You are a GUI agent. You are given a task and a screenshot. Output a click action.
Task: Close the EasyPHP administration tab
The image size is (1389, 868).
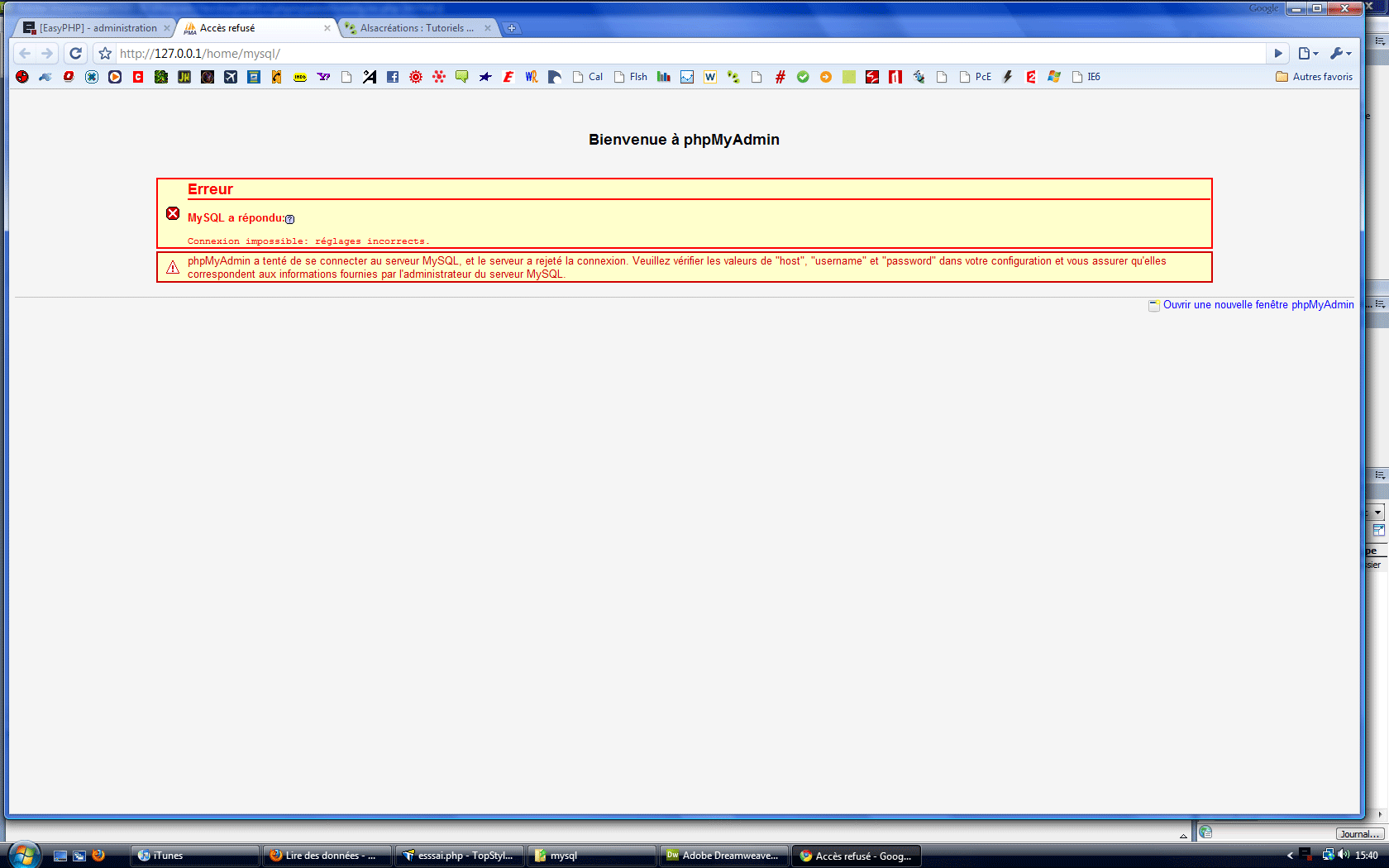[167, 28]
